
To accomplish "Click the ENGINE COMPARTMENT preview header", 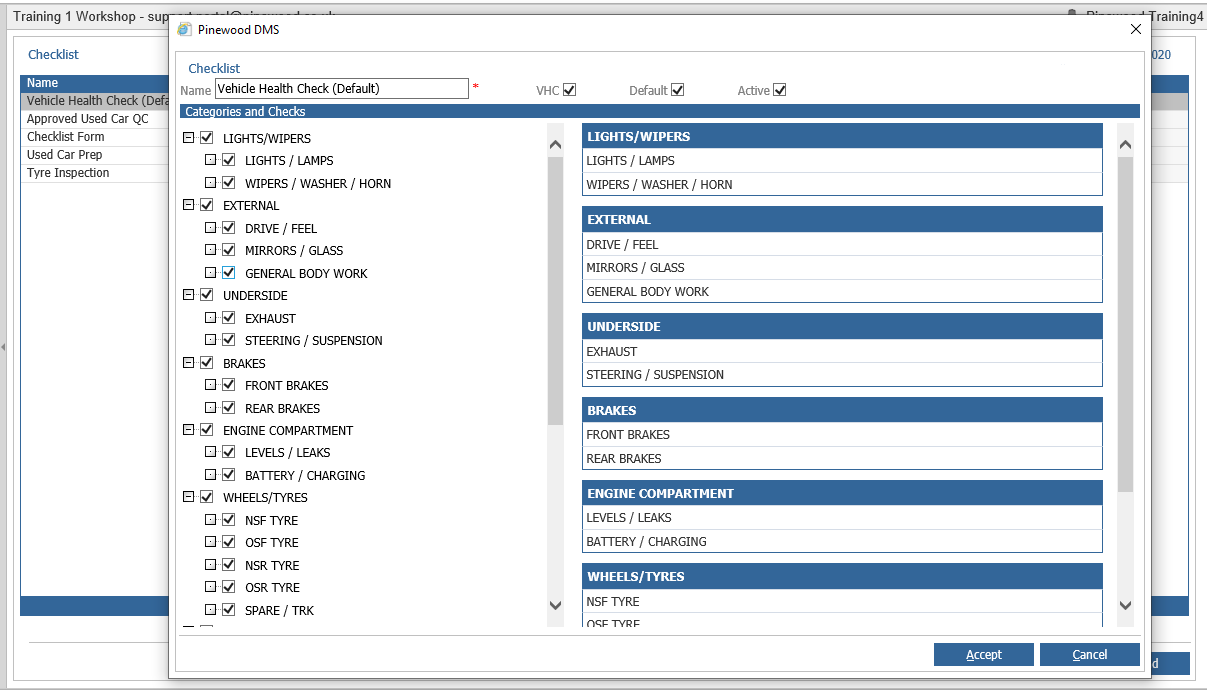I will (x=842, y=493).
